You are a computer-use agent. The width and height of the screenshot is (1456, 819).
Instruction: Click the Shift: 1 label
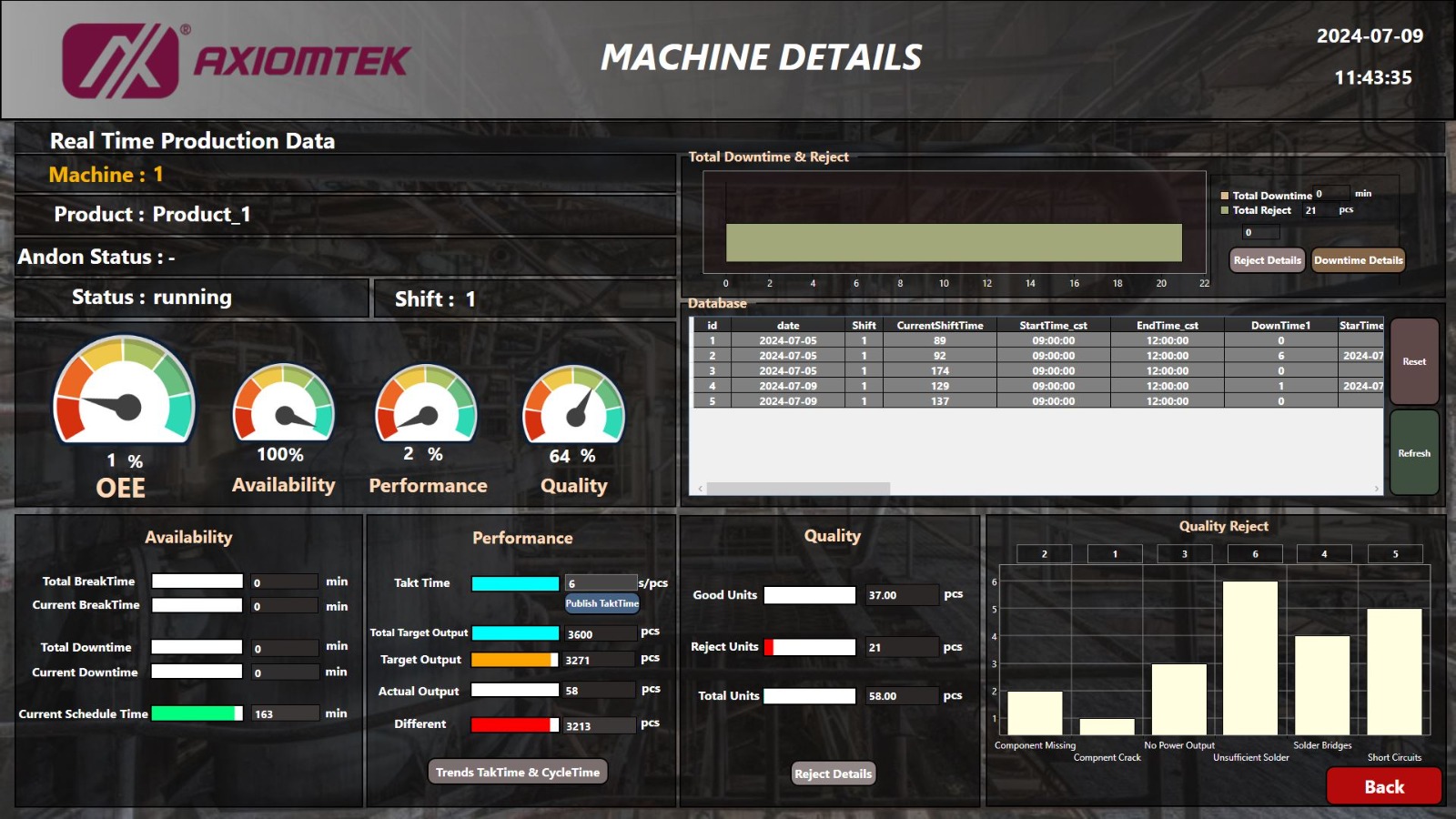tap(435, 299)
